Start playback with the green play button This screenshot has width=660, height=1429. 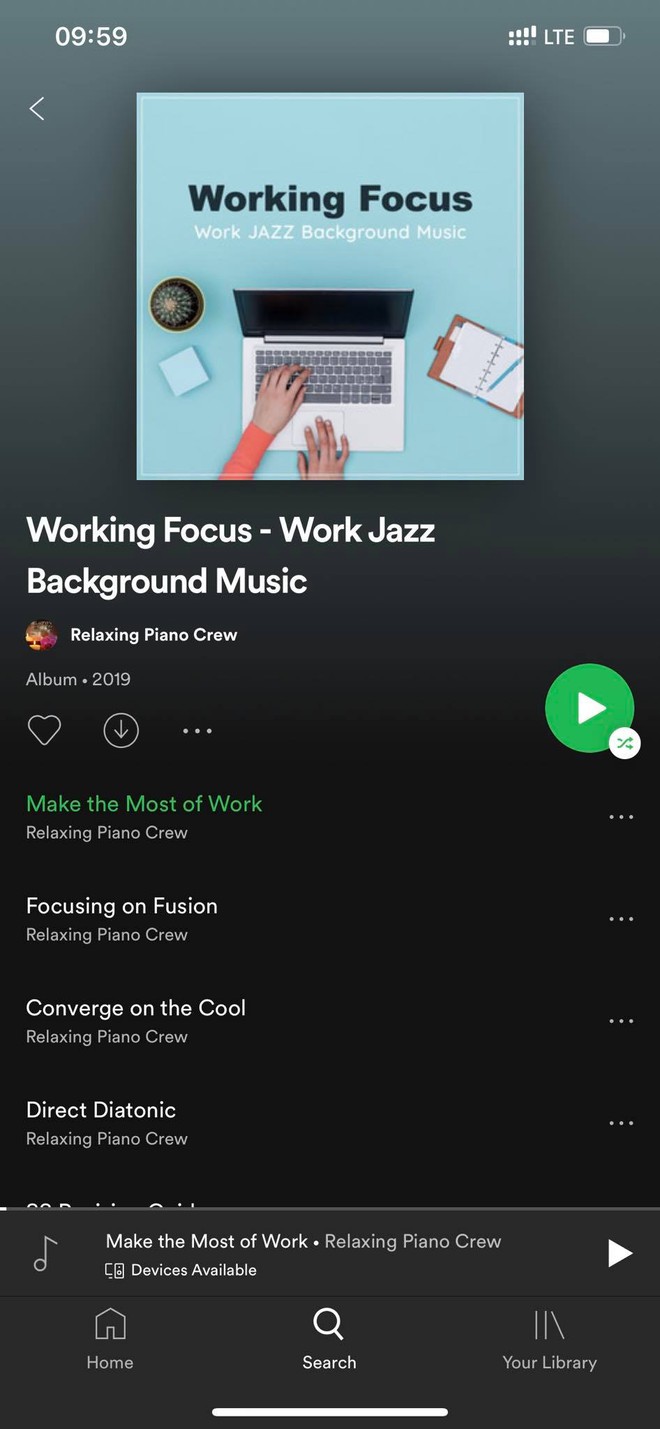pyautogui.click(x=589, y=708)
